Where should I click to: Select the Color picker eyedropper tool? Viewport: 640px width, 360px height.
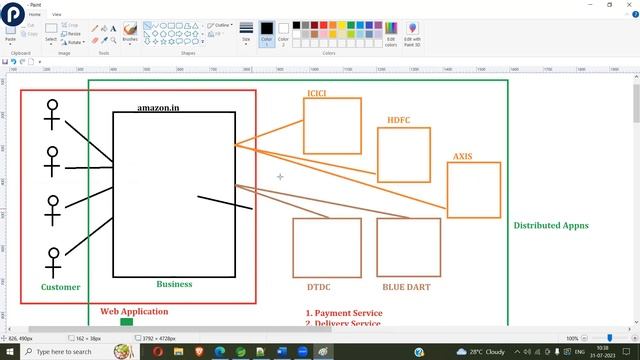point(104,40)
